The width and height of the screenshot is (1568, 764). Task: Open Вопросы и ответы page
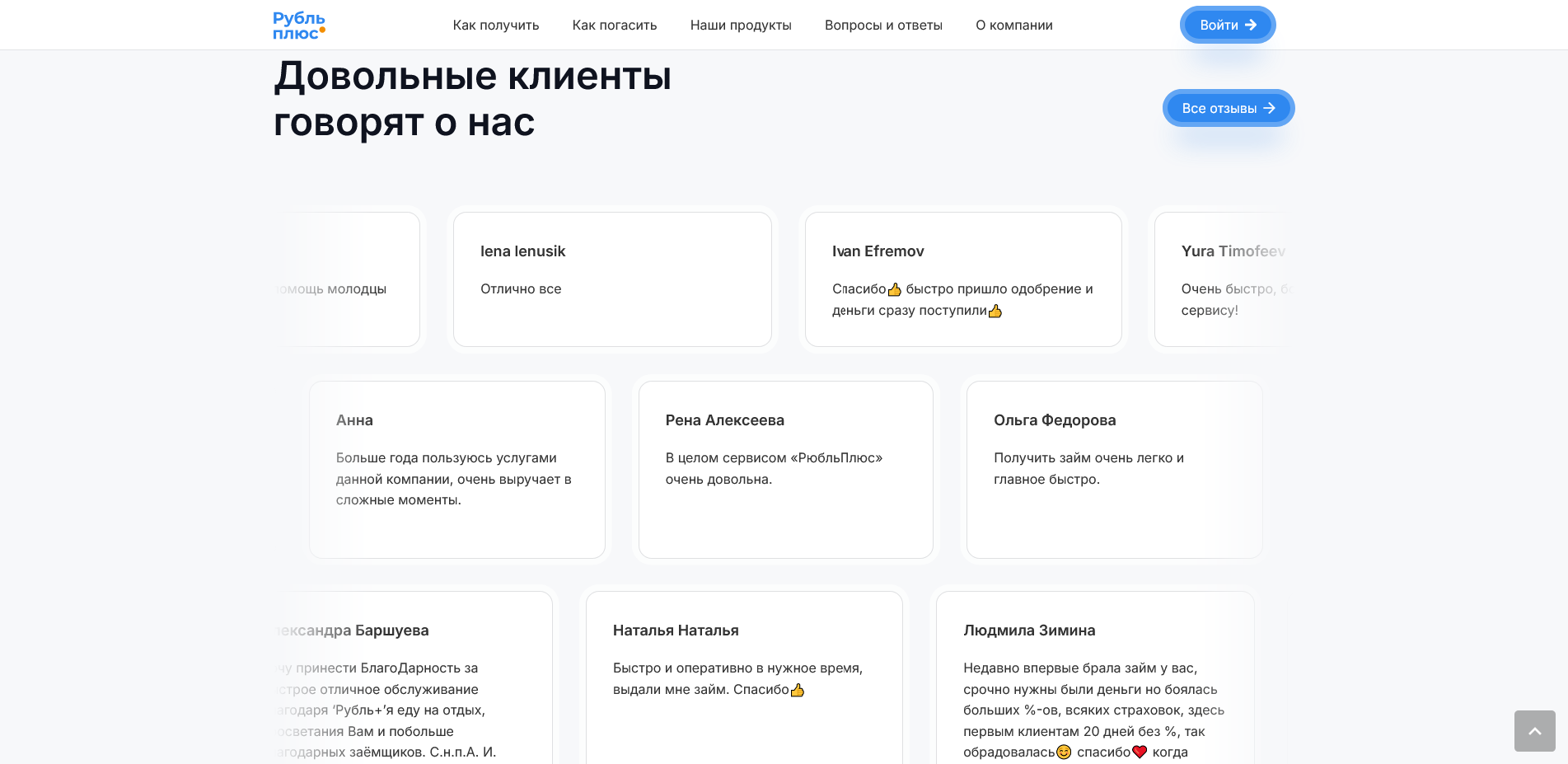point(883,26)
